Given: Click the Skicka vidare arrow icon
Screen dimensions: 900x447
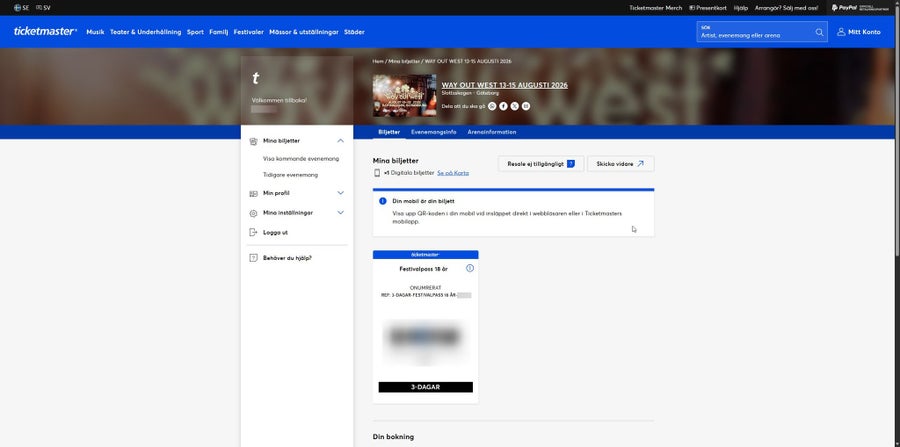Looking at the screenshot, I should [641, 164].
